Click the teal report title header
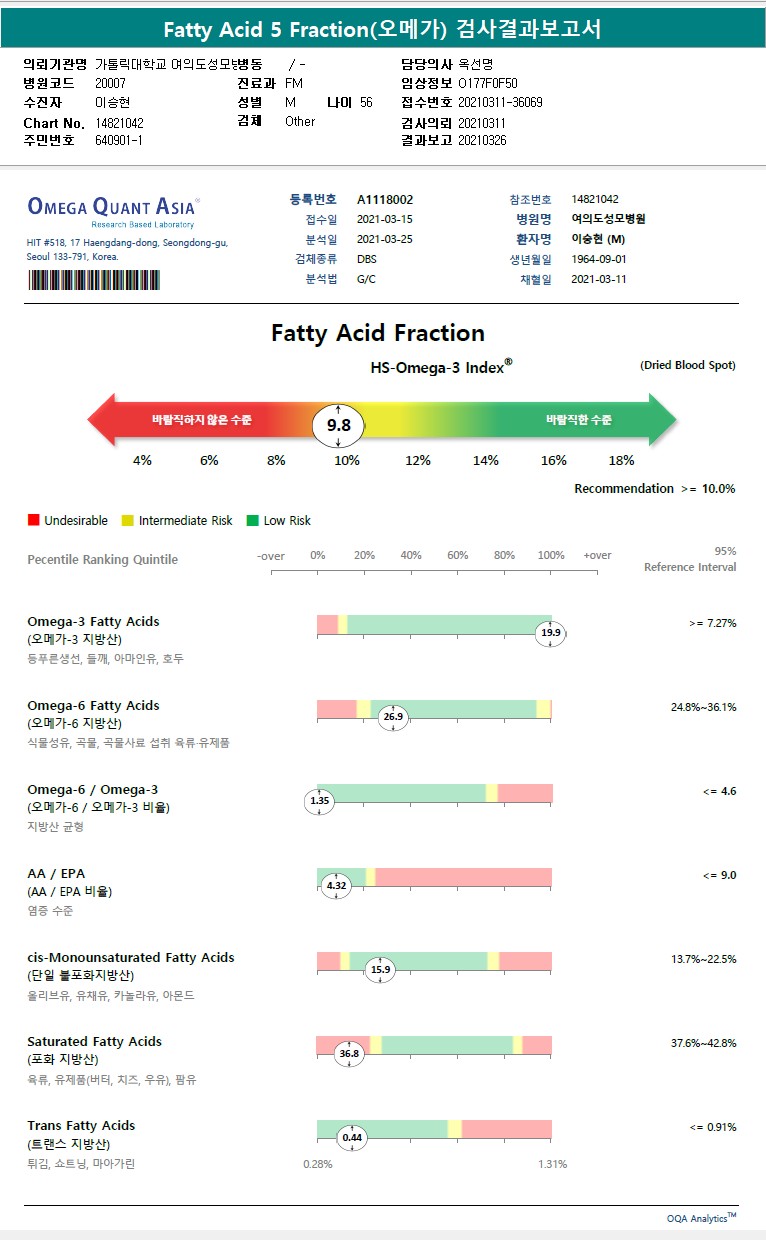This screenshot has width=766, height=1240. pyautogui.click(x=383, y=30)
